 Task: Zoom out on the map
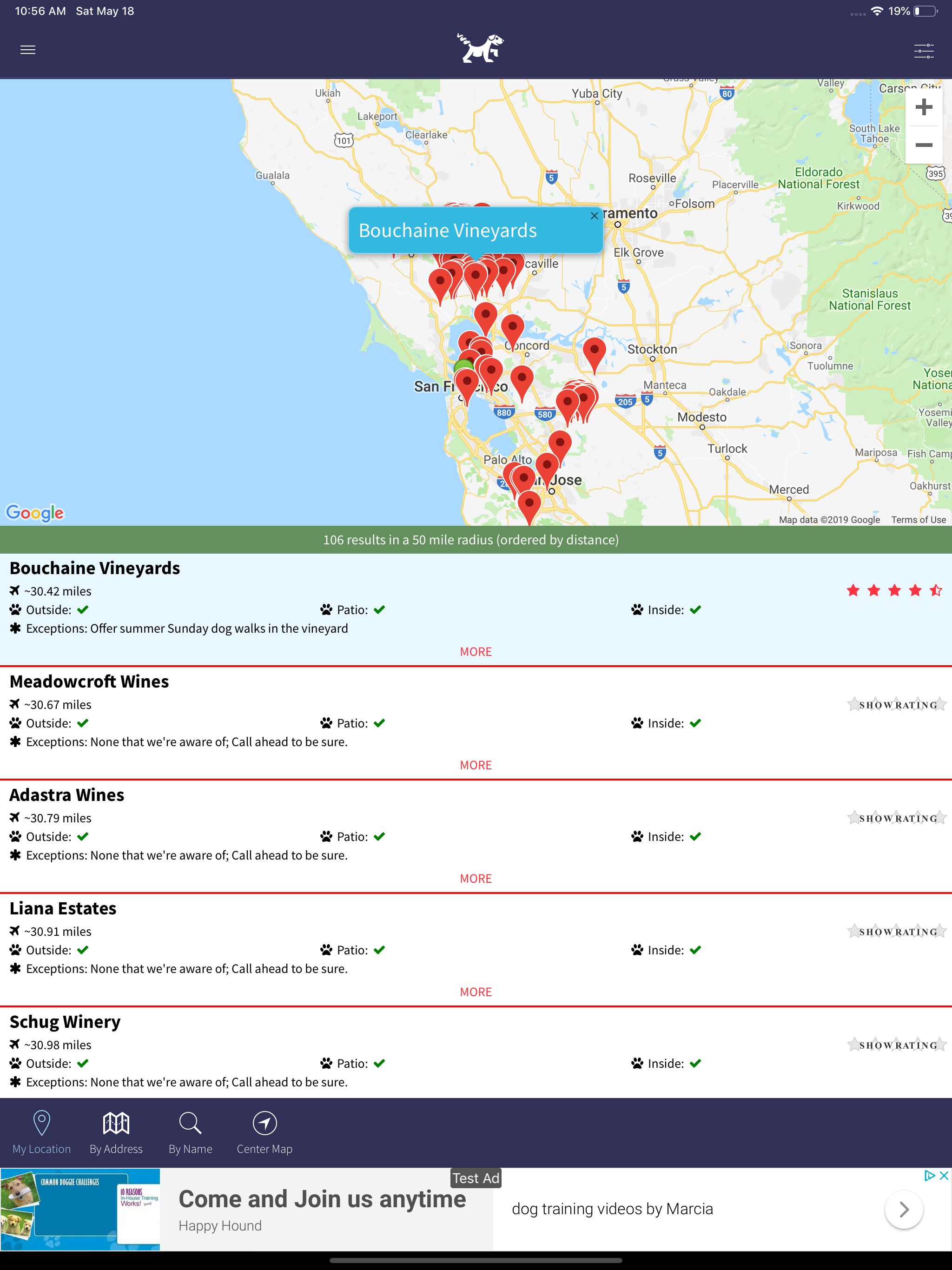tap(923, 145)
